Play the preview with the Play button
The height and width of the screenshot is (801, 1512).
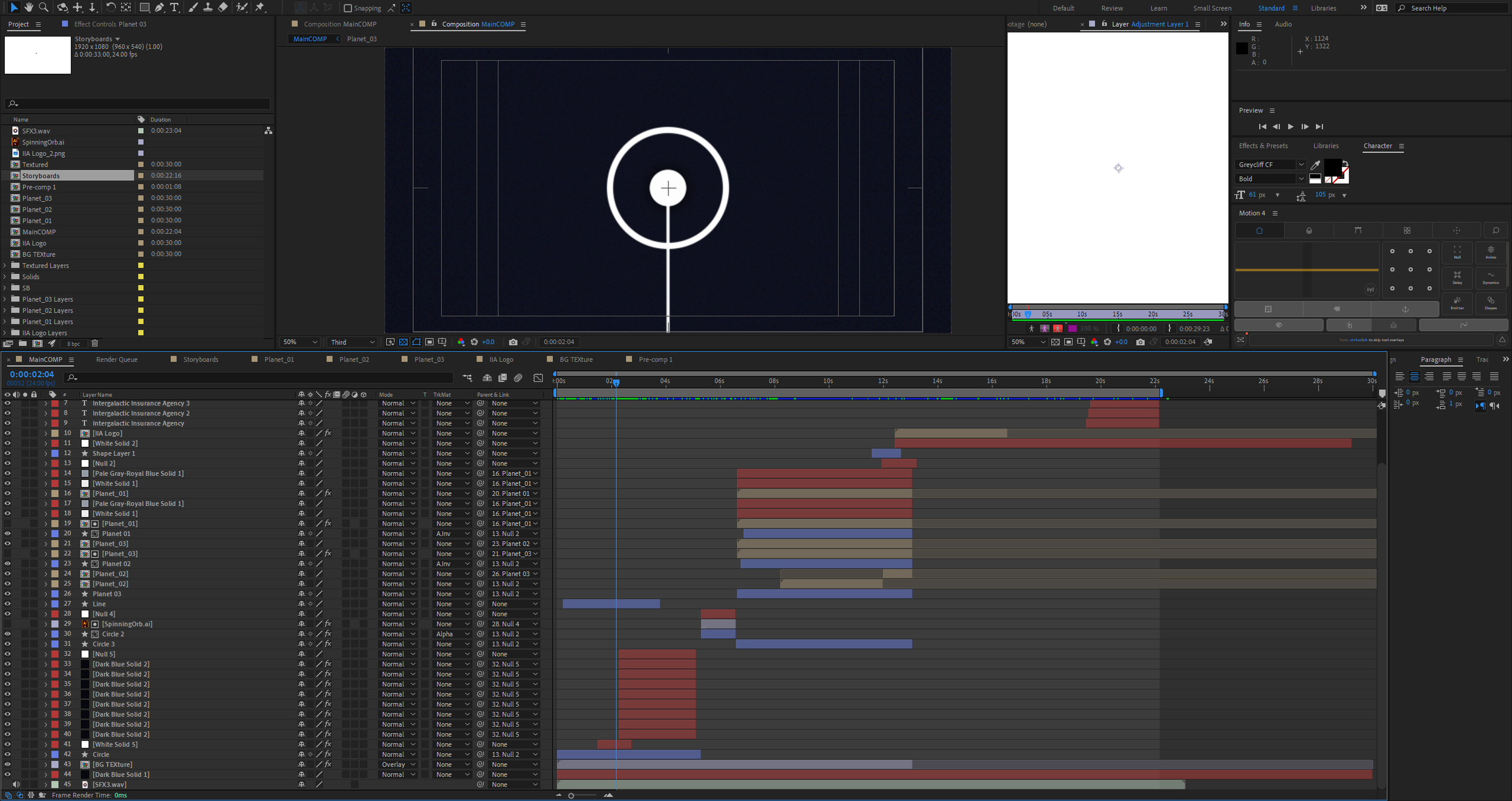coord(1291,126)
